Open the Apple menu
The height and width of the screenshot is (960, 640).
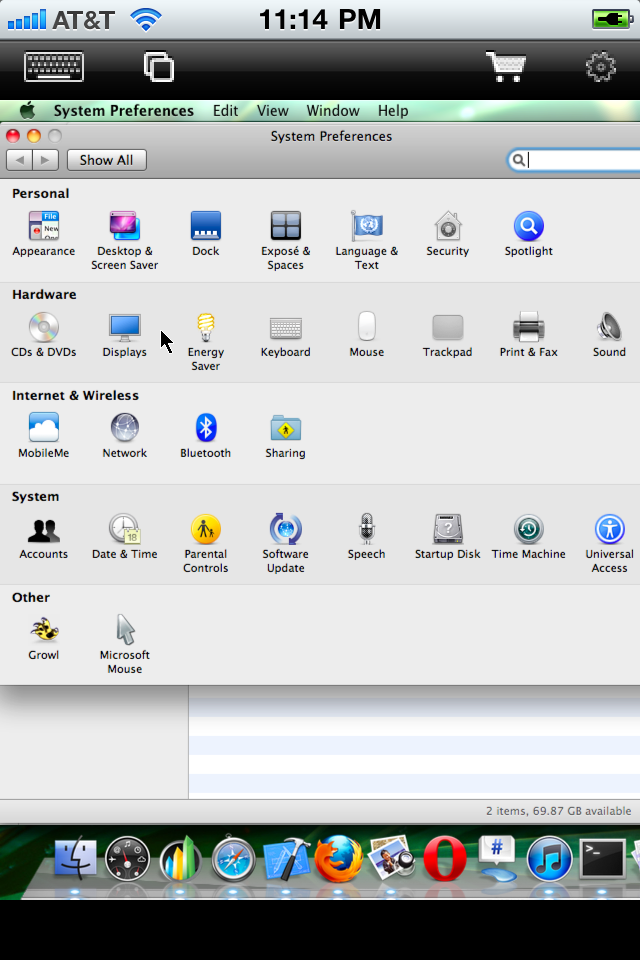[x=27, y=111]
